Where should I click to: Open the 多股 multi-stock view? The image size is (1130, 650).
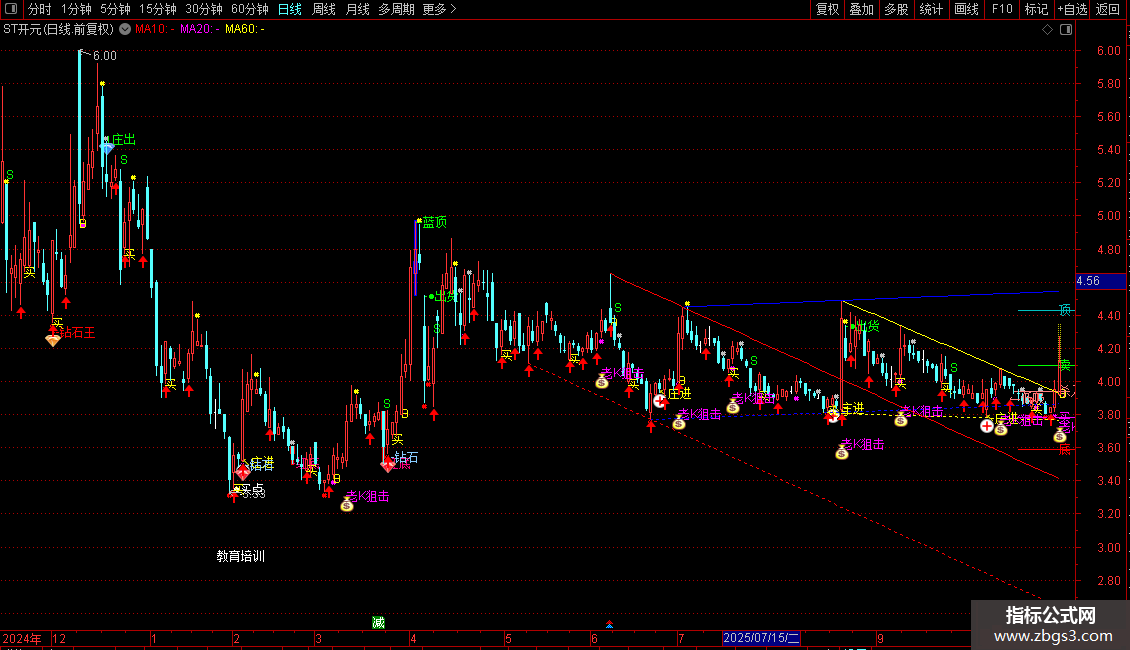click(x=896, y=9)
